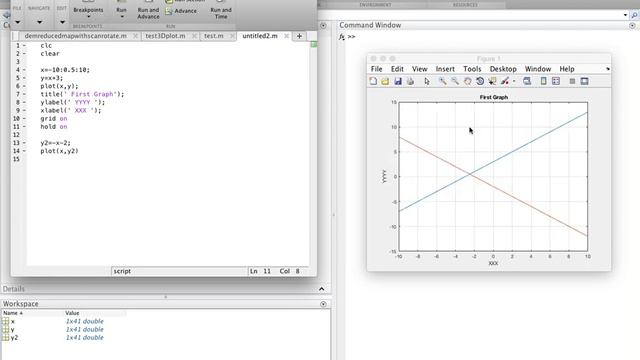
Task: Open the Command Window actions circle icon
Action: [x=632, y=25]
